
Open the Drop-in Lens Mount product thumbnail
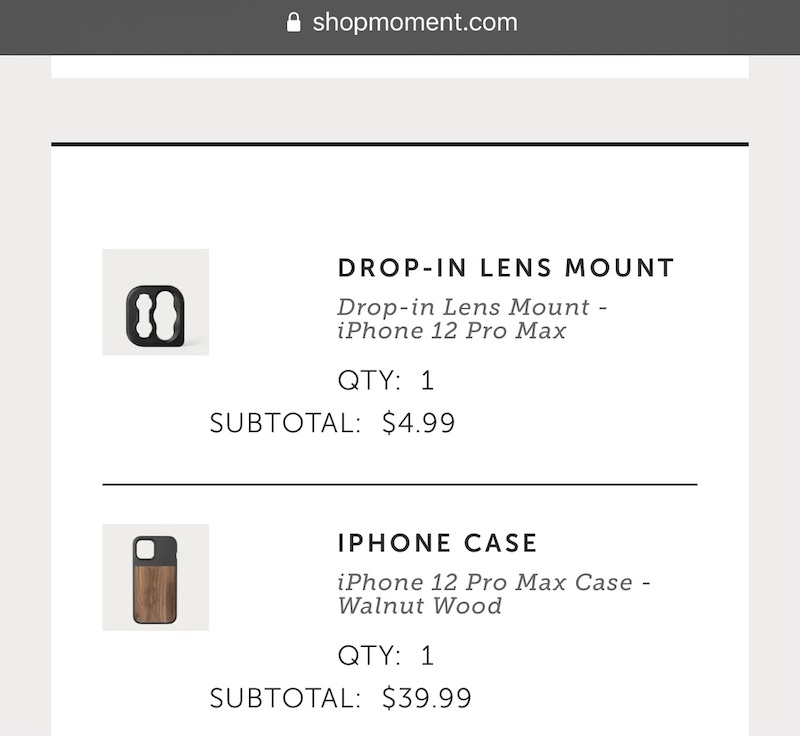pos(156,302)
